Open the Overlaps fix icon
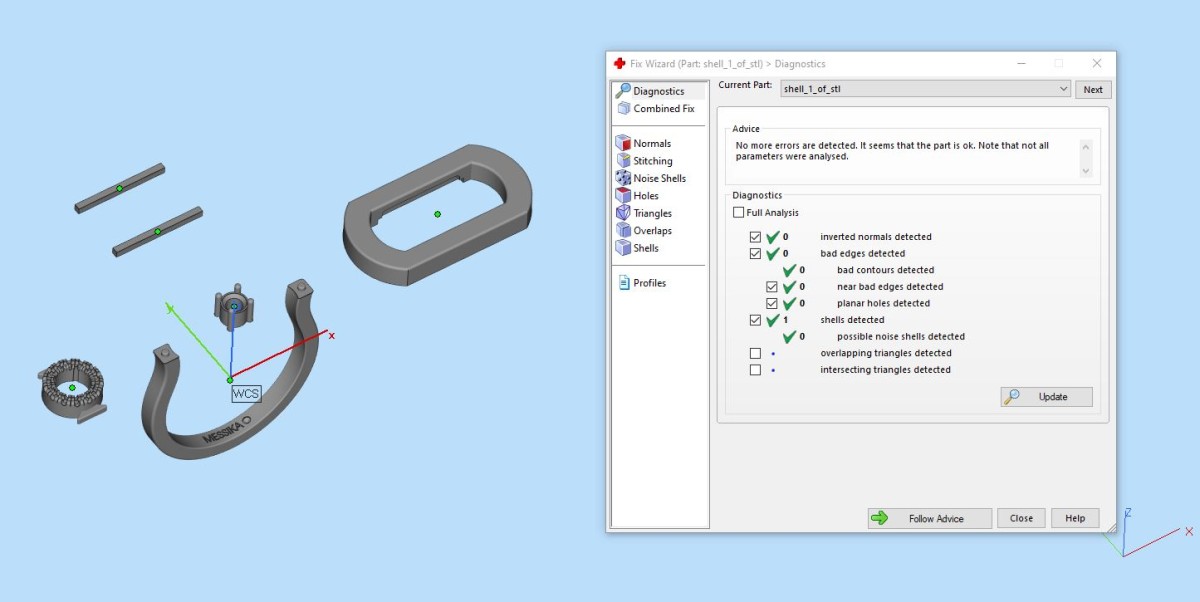The width and height of the screenshot is (1200, 602). 623,231
